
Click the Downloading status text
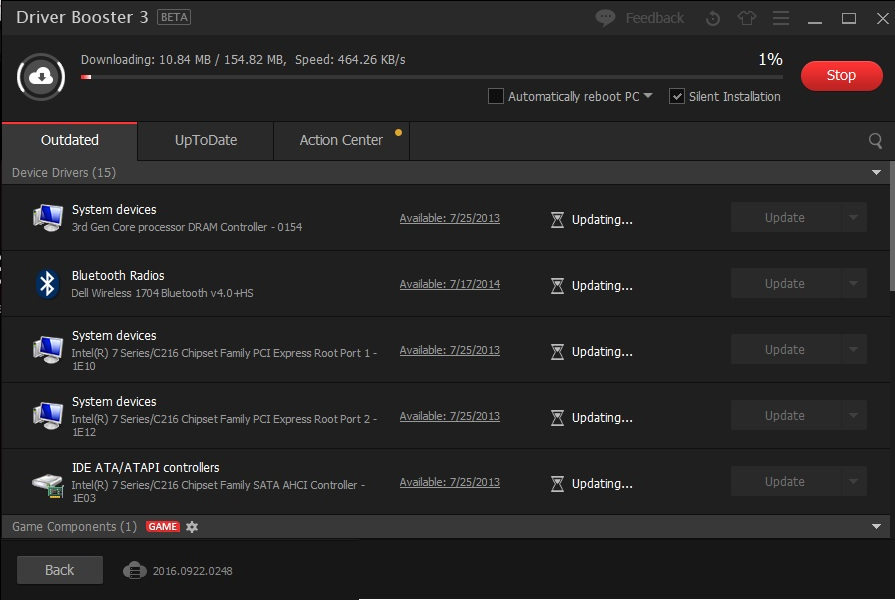pyautogui.click(x=243, y=59)
